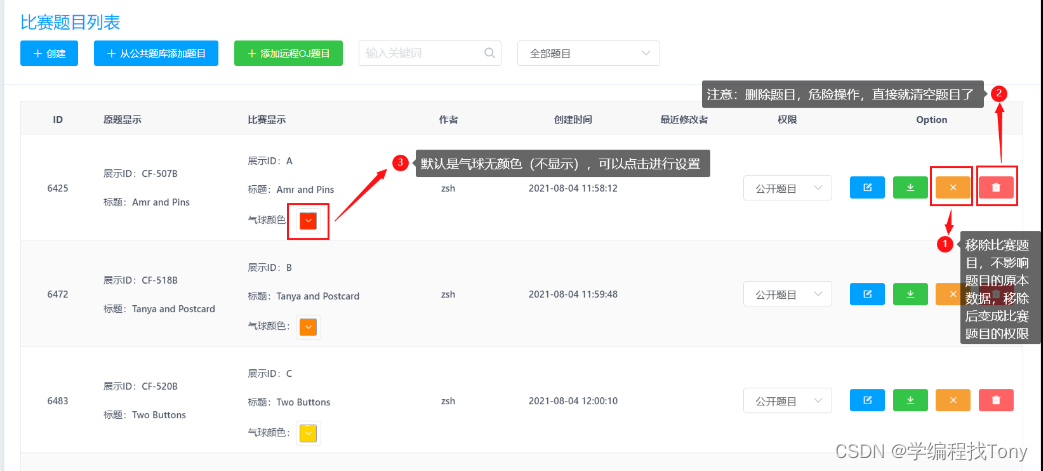
Task: Open permission dropdown for Amr and Pins
Action: [788, 188]
